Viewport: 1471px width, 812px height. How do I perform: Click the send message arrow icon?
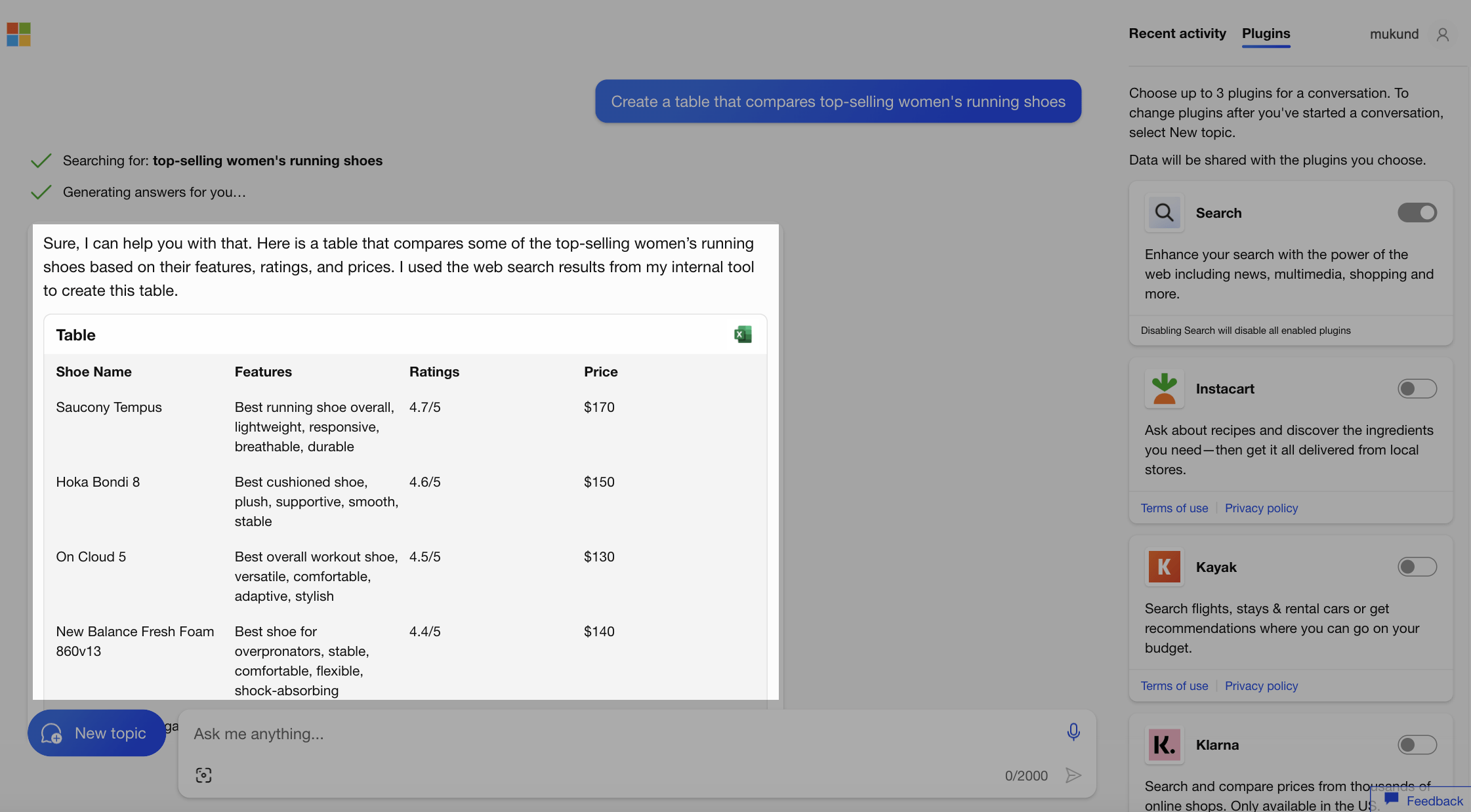tap(1073, 775)
